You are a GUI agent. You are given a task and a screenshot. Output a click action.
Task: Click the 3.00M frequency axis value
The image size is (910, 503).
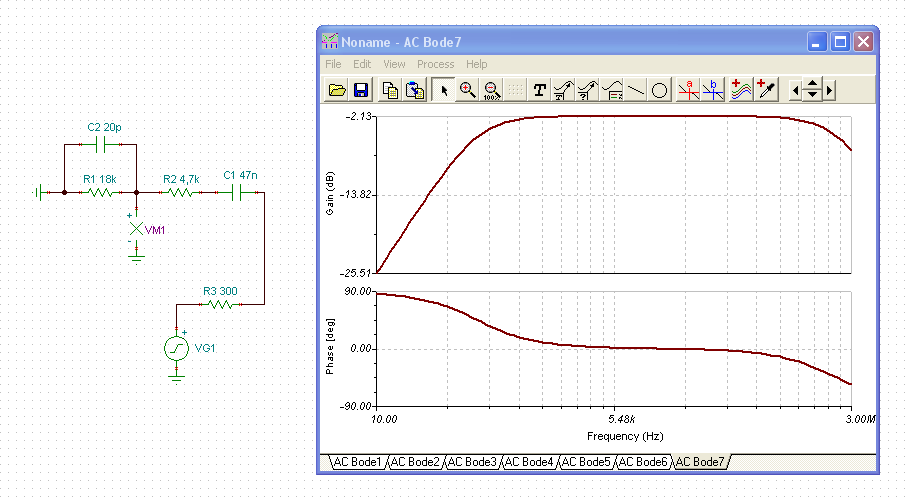tap(860, 419)
